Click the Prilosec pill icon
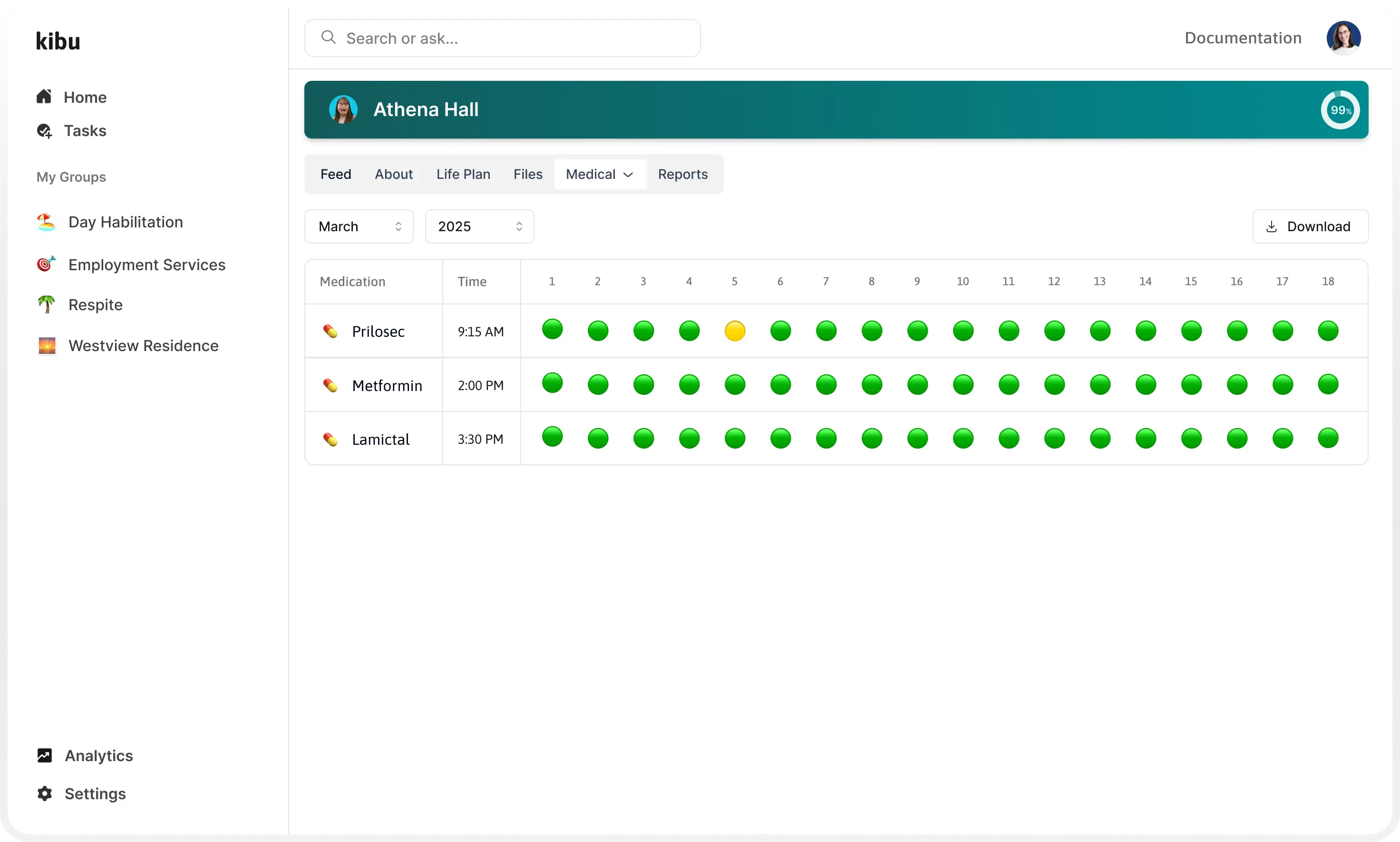This screenshot has width=1400, height=842. (330, 332)
